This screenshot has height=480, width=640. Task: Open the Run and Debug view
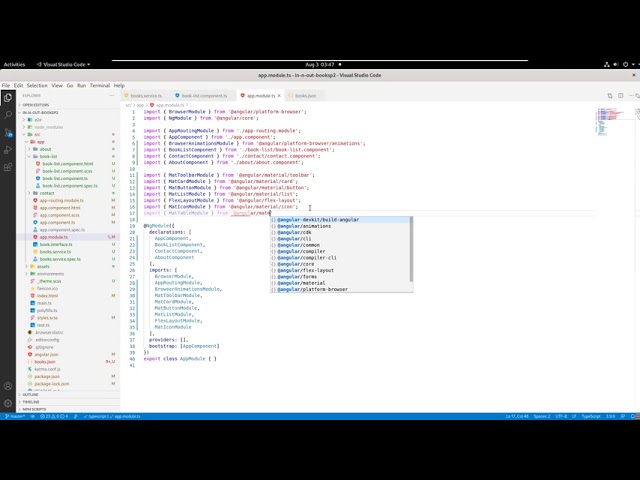coord(8,150)
